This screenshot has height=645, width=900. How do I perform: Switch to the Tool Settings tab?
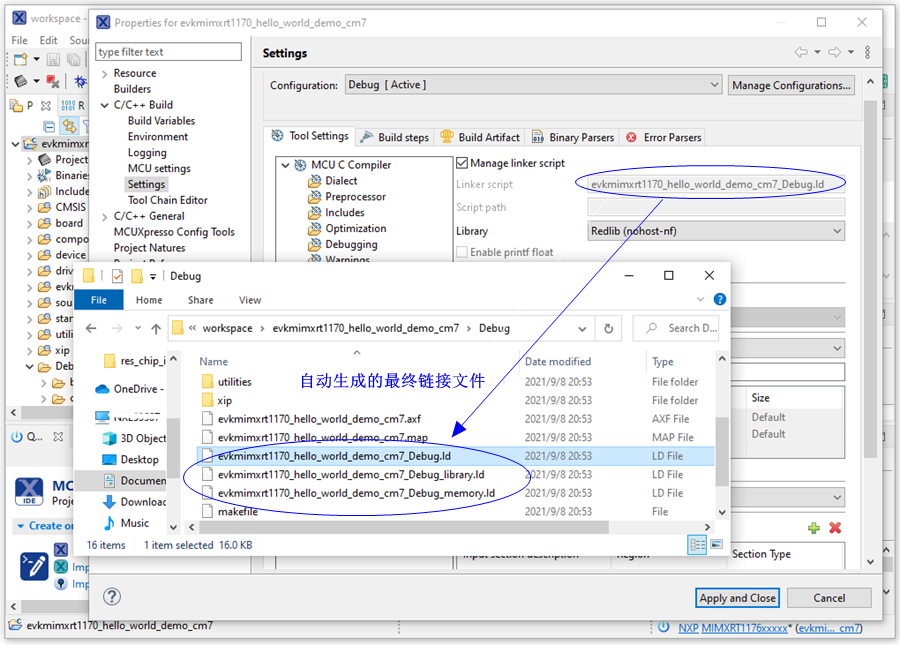point(310,136)
